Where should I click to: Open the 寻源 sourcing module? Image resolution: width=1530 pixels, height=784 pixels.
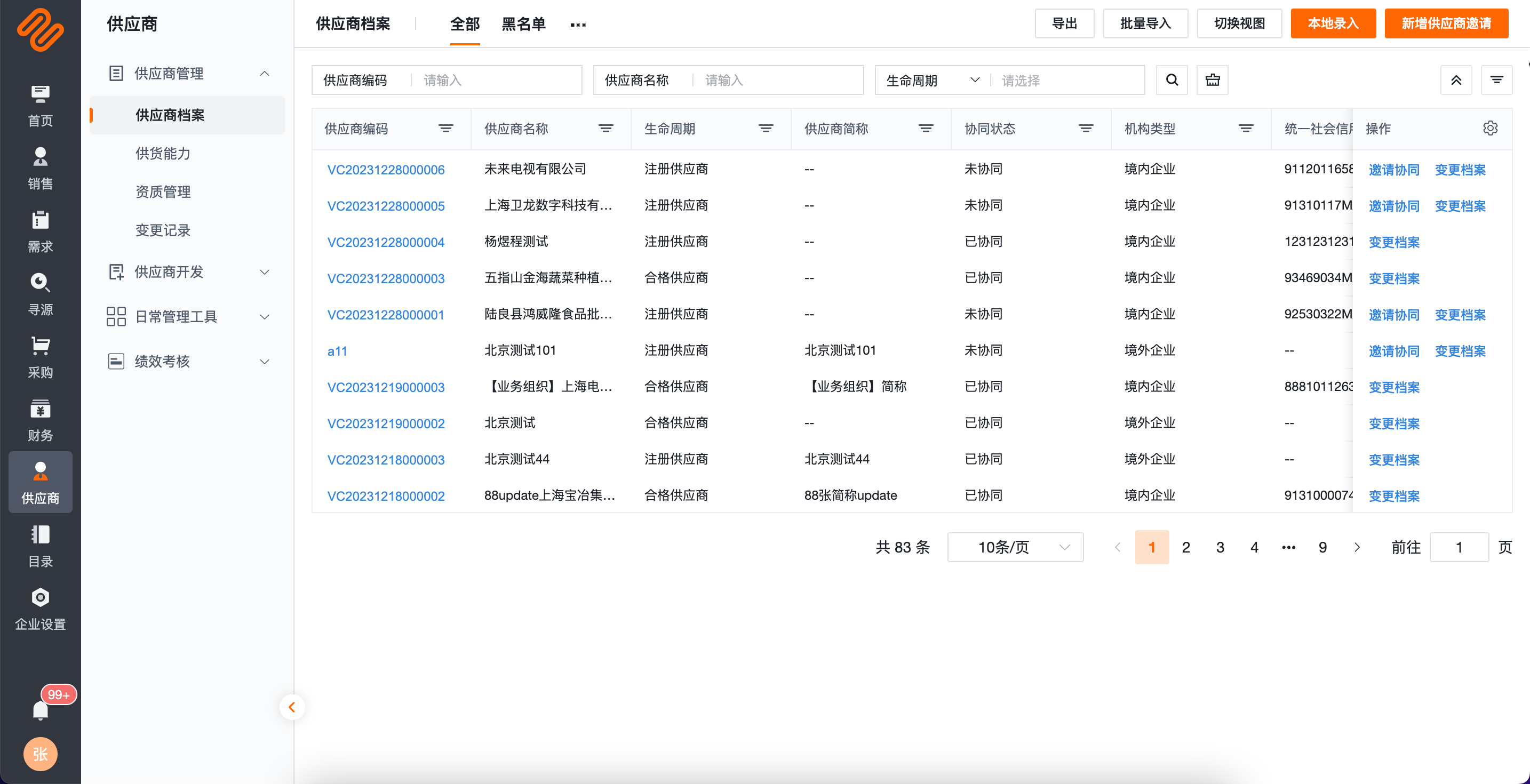(x=40, y=295)
